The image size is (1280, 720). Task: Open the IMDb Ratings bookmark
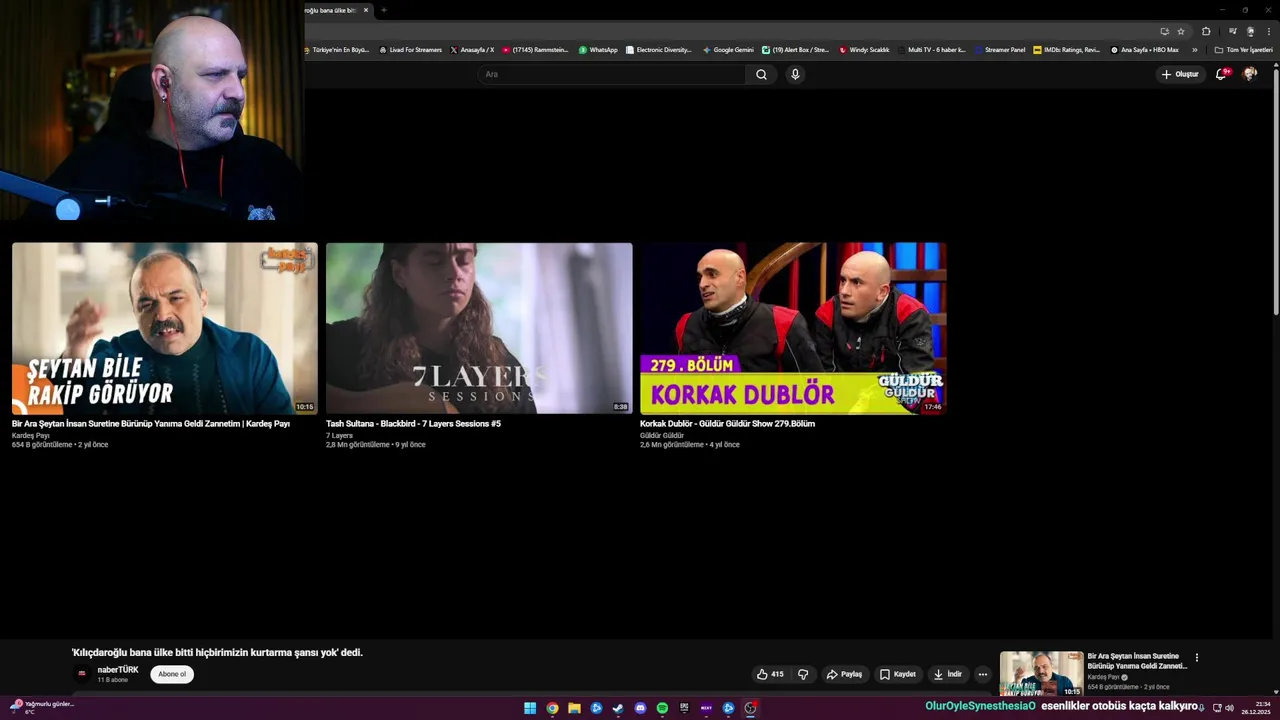click(x=1066, y=50)
